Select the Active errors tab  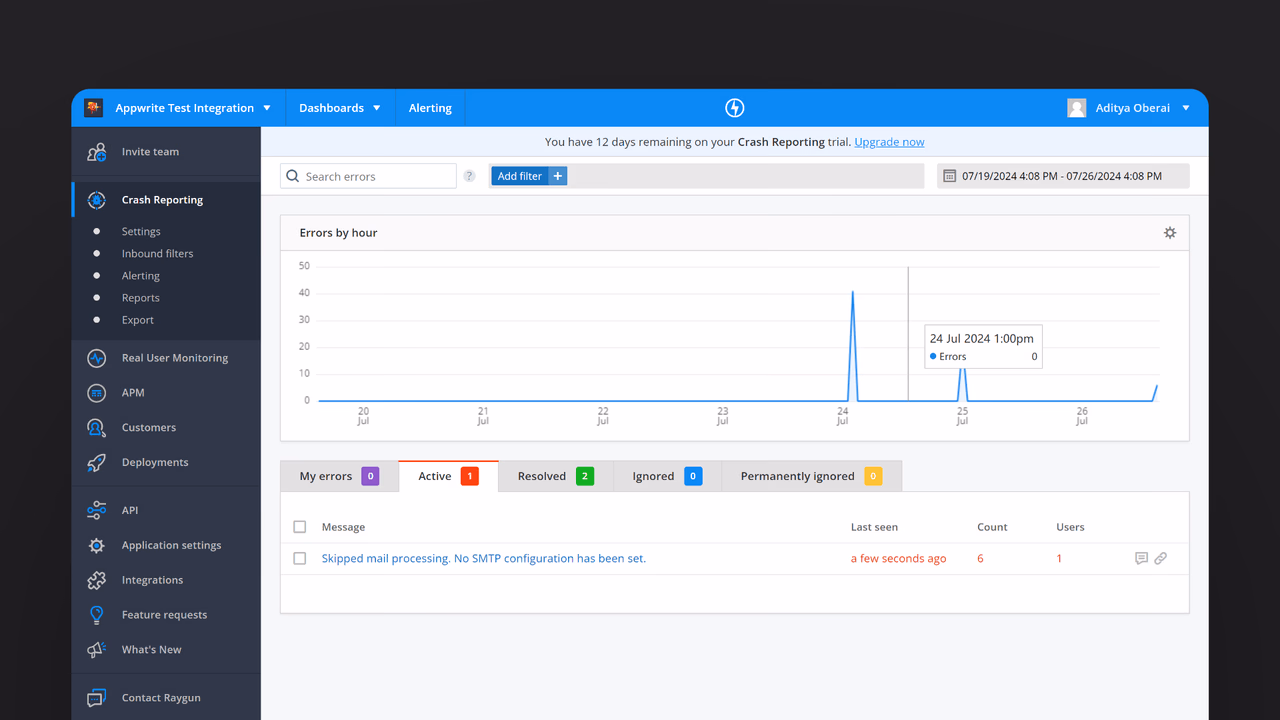coord(448,476)
